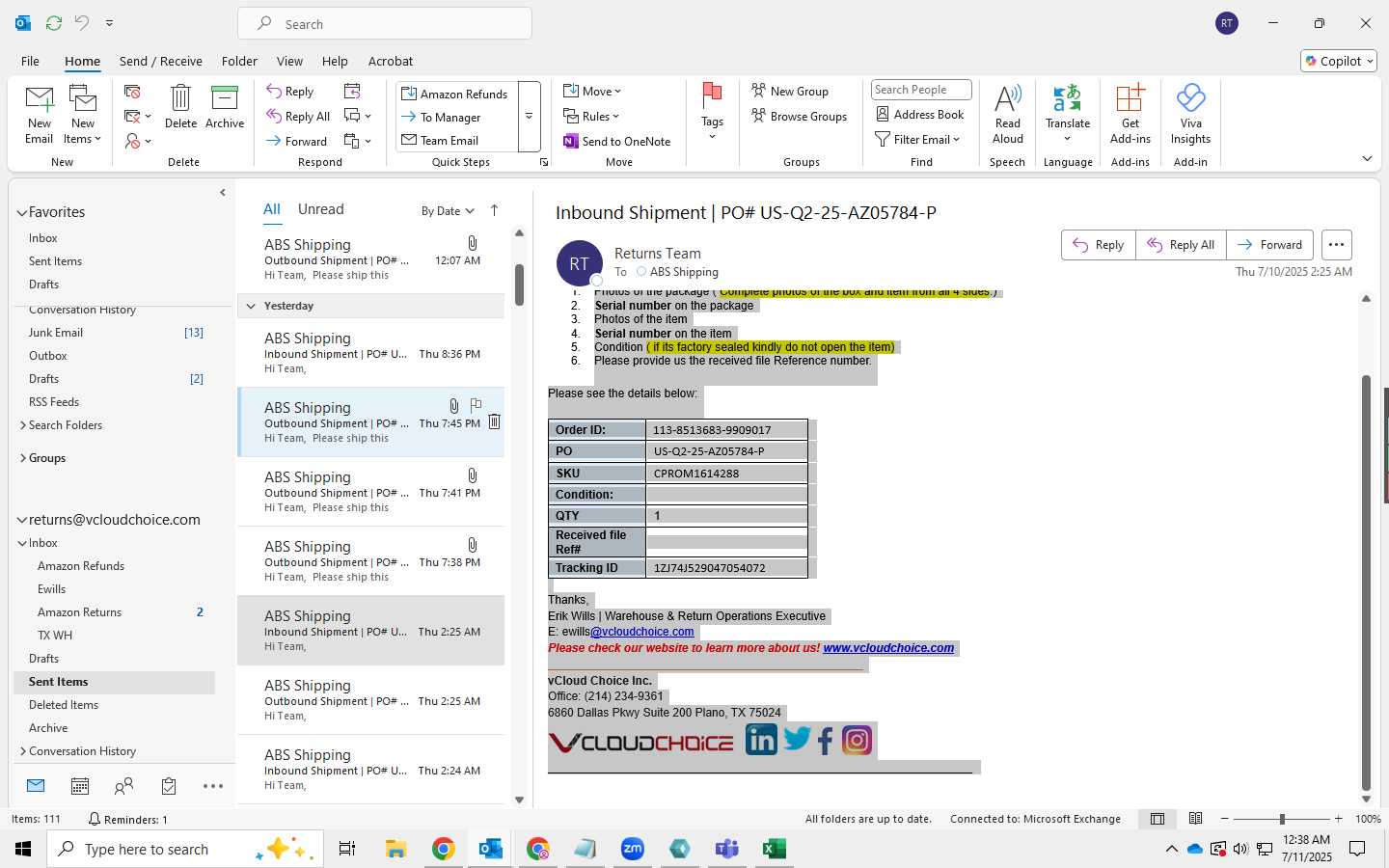This screenshot has width=1389, height=868.
Task: Switch to Calendar view icon
Action: click(80, 786)
